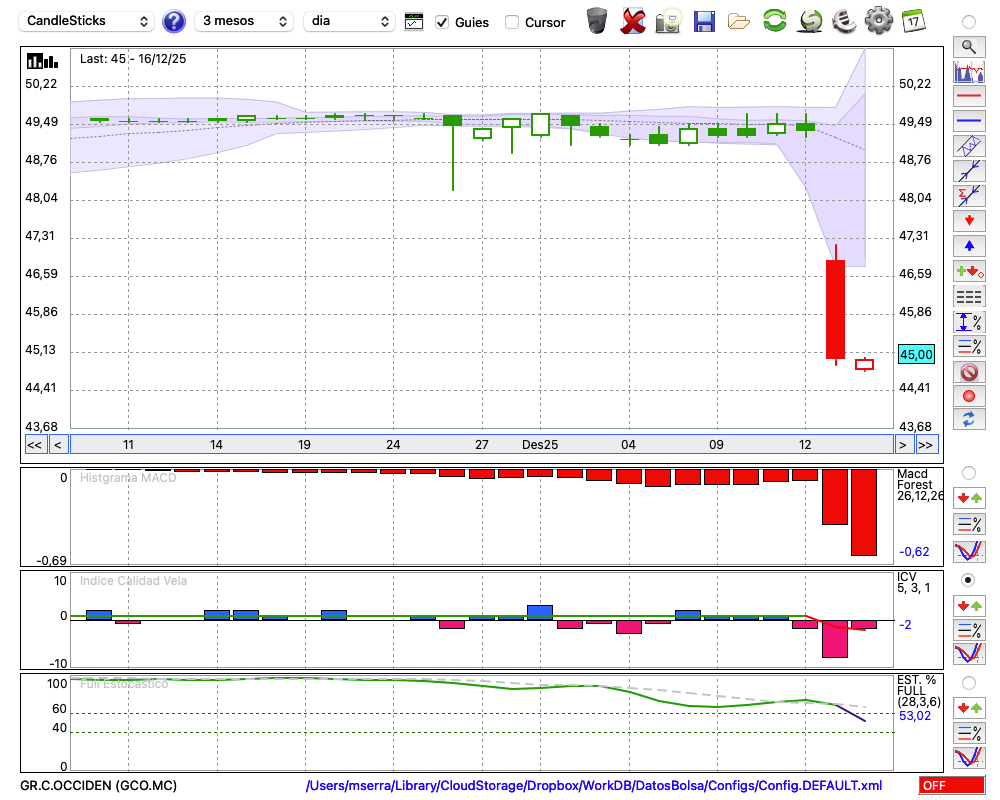This screenshot has height=800, width=1000.
Task: Jump to end with >> button
Action: (x=926, y=445)
